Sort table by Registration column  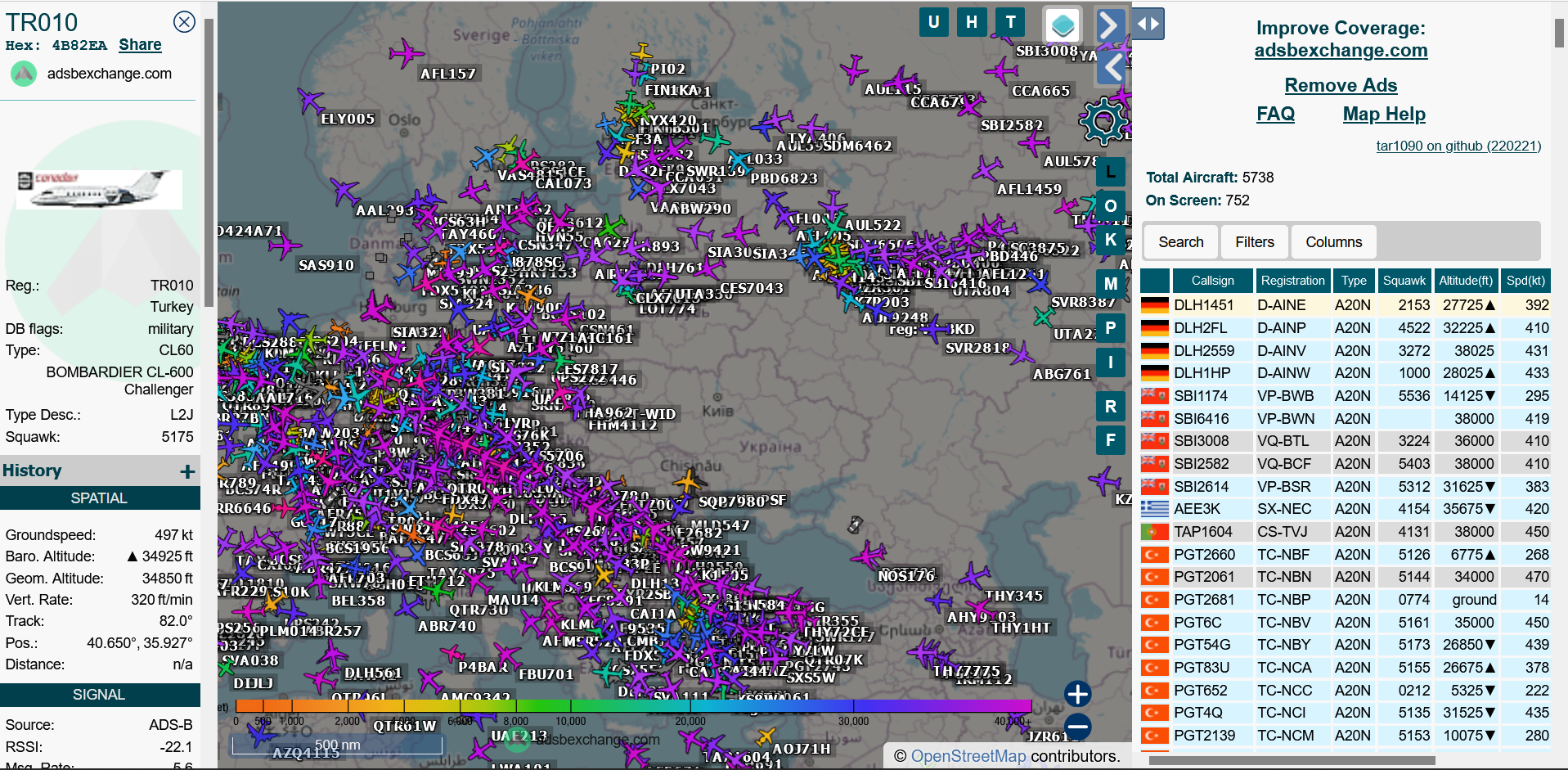pos(1292,281)
